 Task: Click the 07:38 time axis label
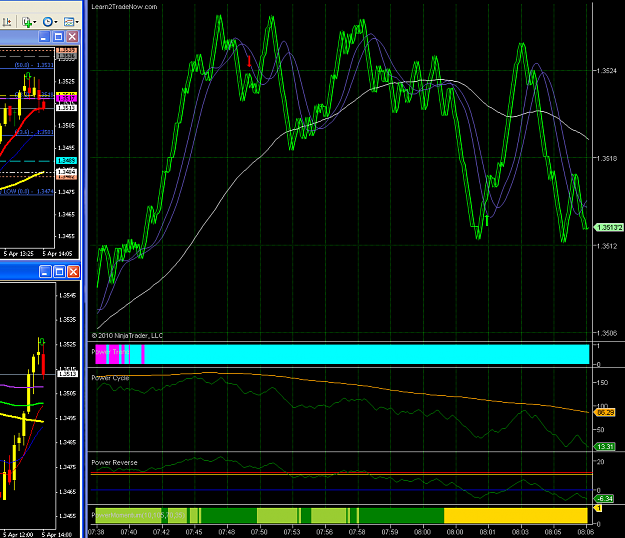96,532
